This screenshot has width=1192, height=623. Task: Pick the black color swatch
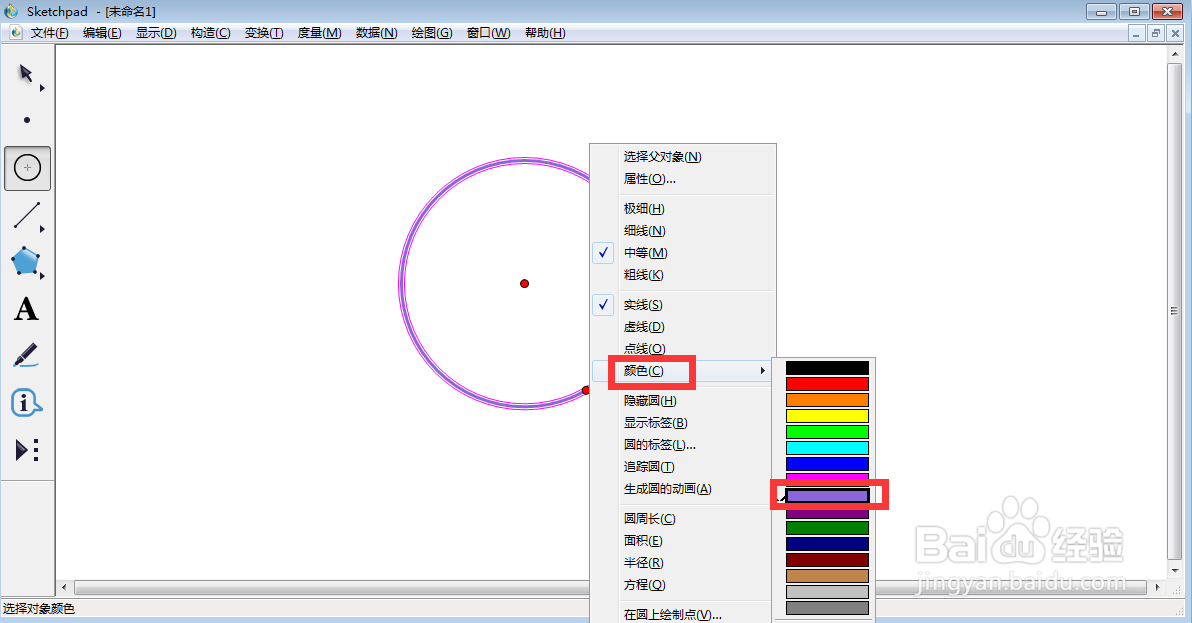(x=827, y=368)
